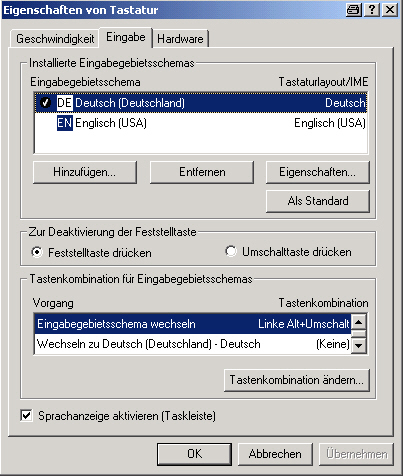The image size is (403, 476).
Task: Click the Als Standard button
Action: click(318, 201)
